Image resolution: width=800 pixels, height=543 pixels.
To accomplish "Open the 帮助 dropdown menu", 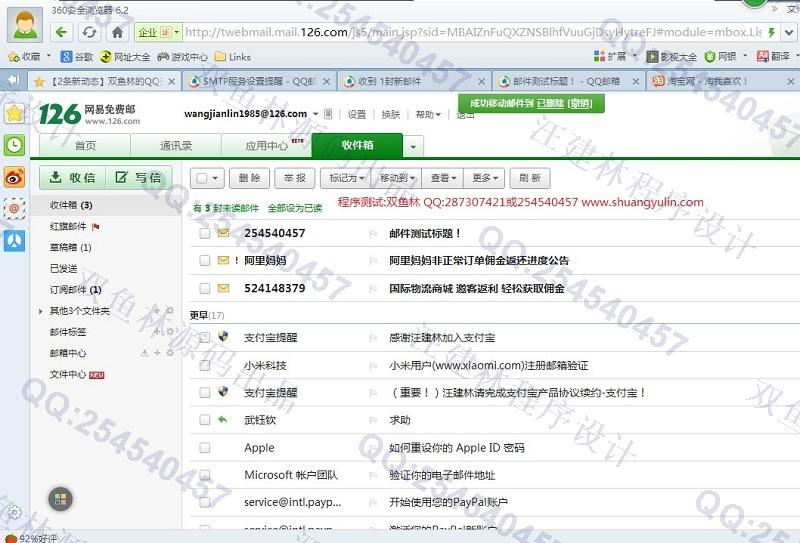I will coord(428,114).
